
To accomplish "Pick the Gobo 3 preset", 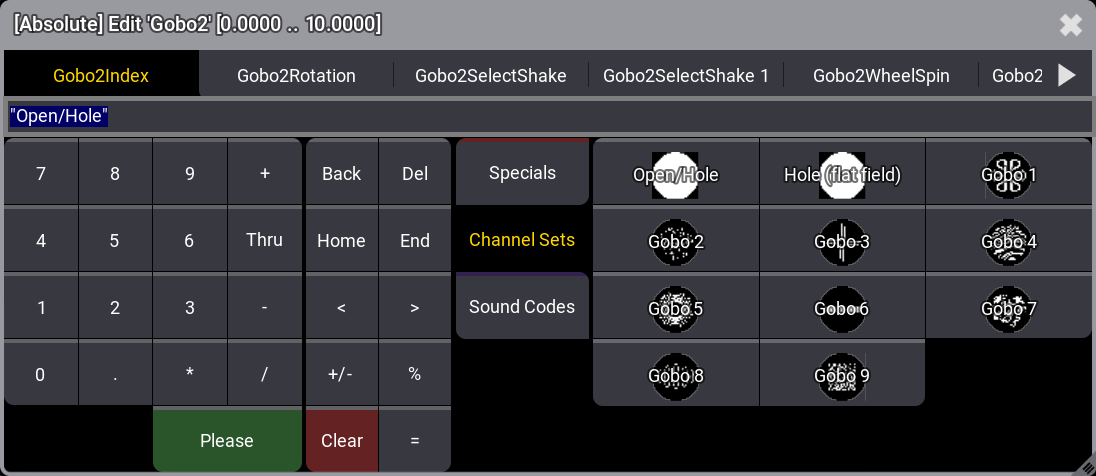I will pos(842,241).
